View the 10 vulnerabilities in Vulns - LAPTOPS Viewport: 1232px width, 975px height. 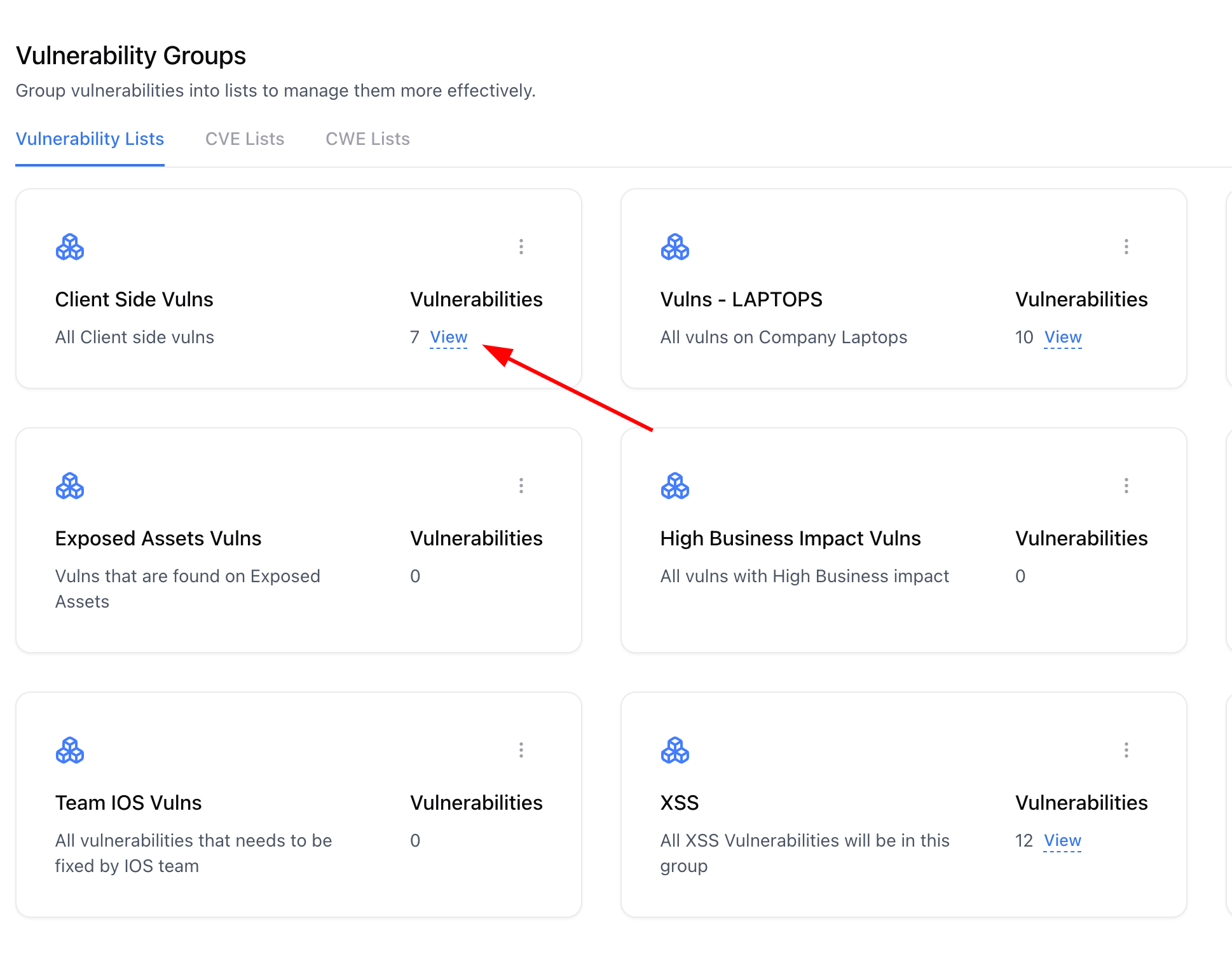[1062, 337]
